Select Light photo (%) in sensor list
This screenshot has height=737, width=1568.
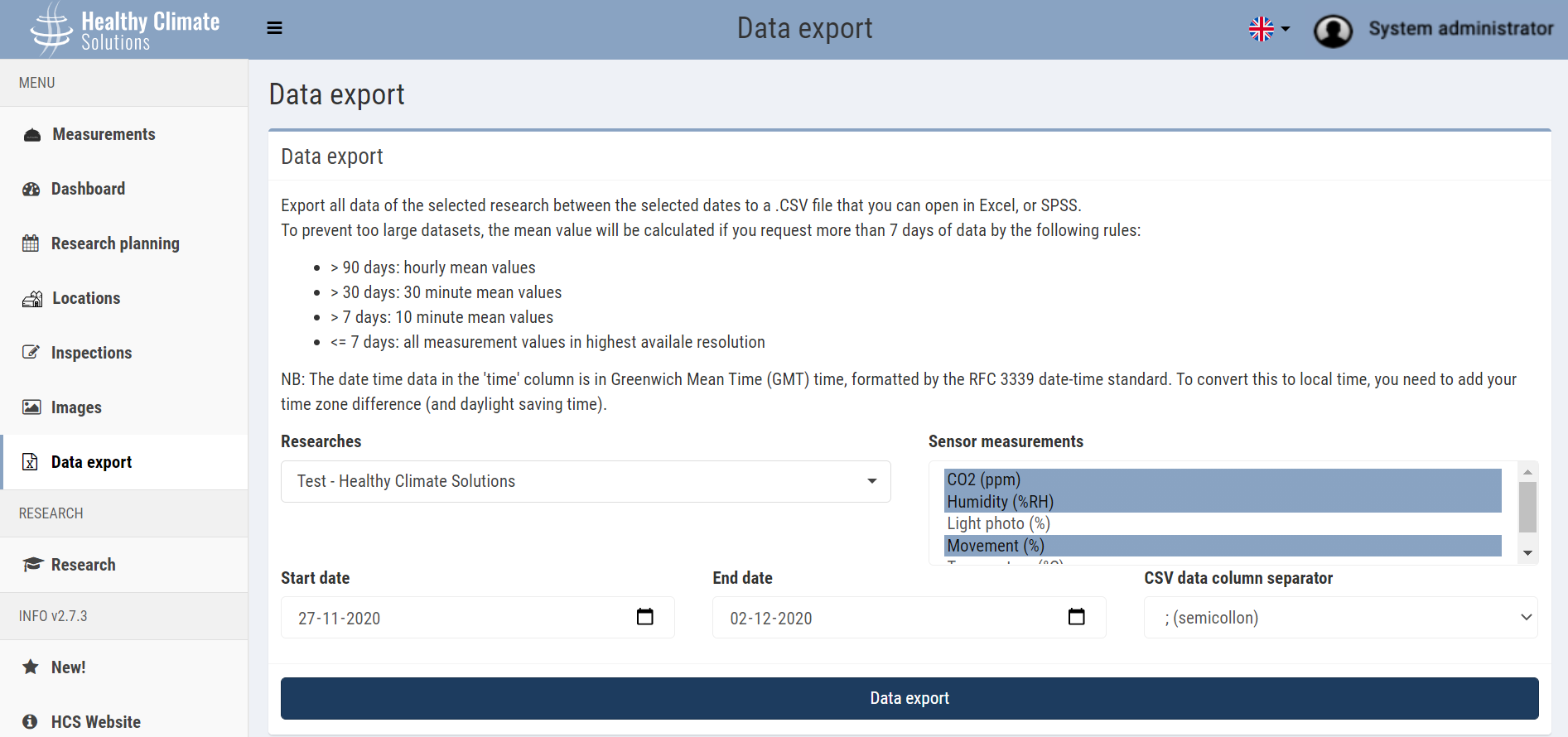(998, 523)
